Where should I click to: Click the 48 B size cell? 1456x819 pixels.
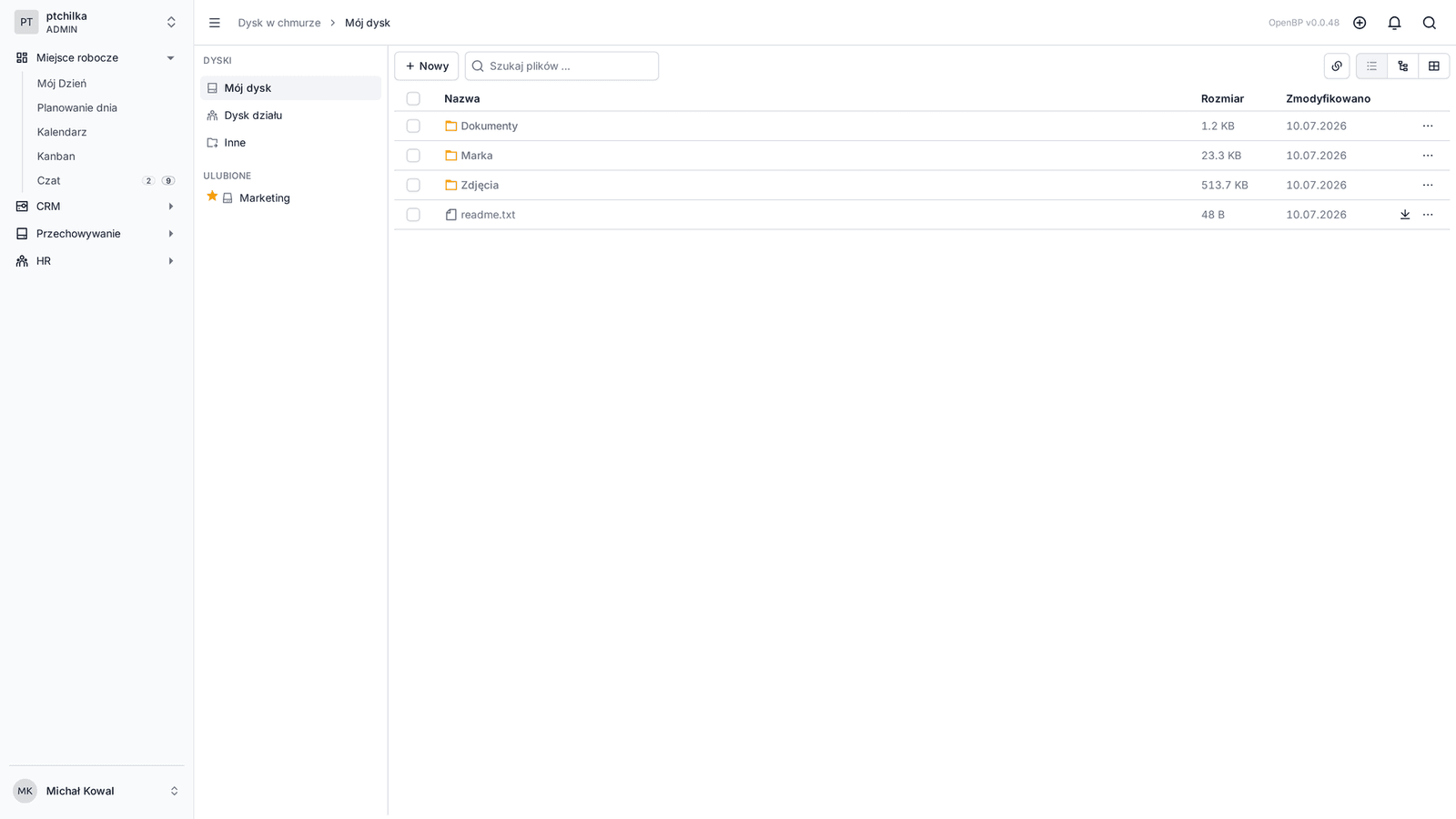(x=1213, y=215)
